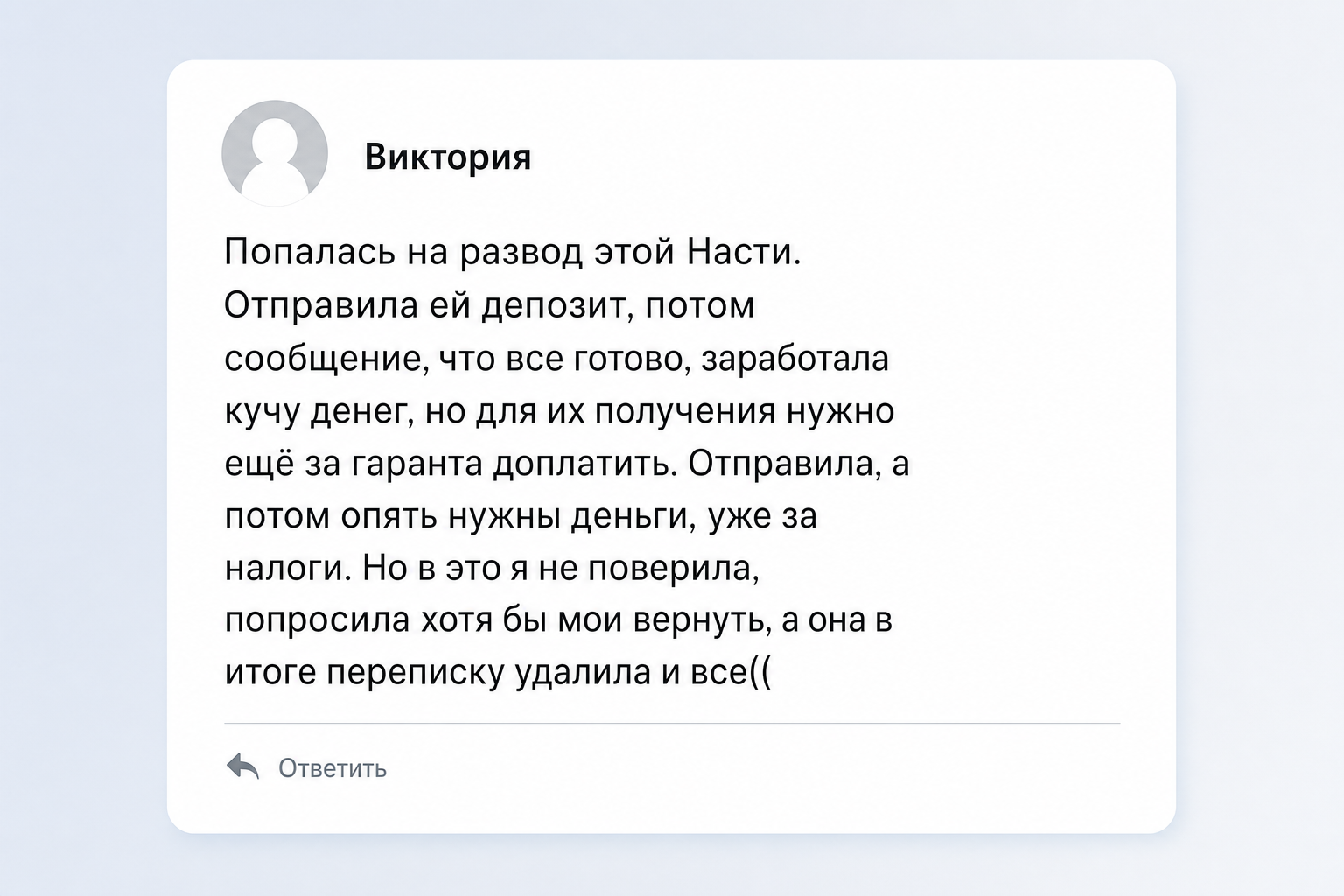Click the last line ending with все((

499,673
